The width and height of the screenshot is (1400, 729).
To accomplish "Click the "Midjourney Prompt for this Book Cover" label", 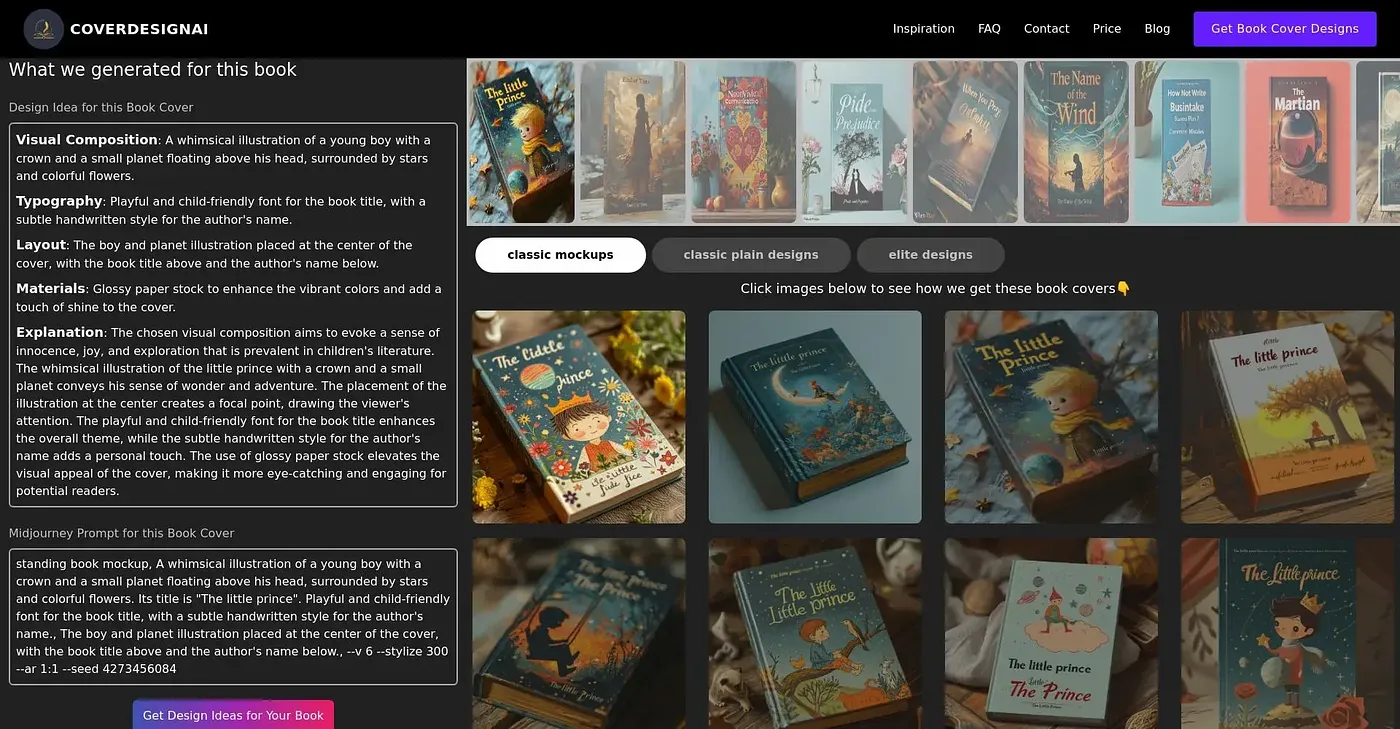I will pos(122,533).
